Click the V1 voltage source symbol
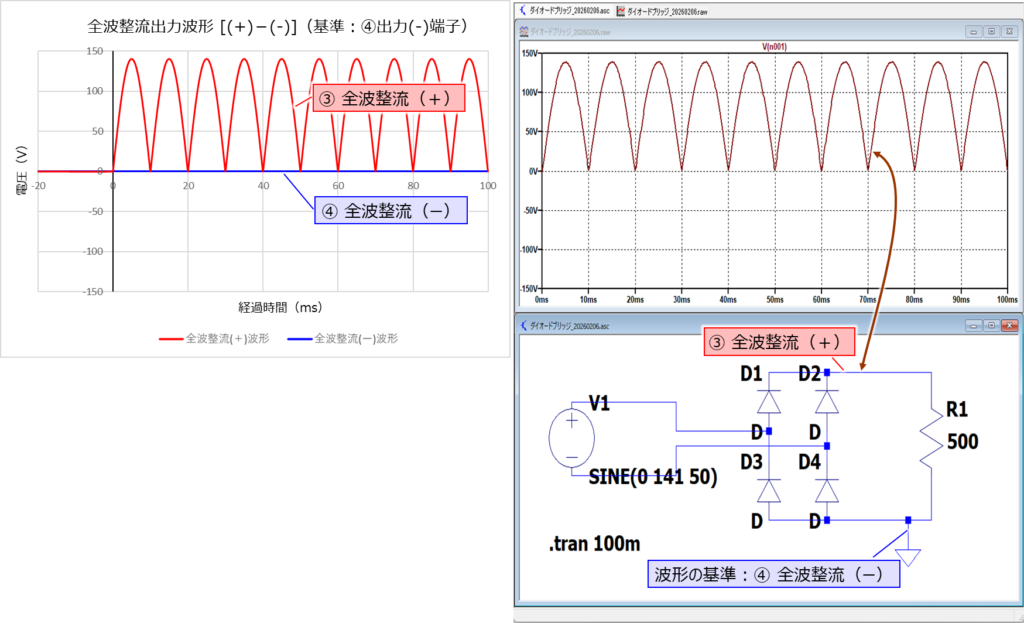This screenshot has height=623, width=1024. pos(572,440)
